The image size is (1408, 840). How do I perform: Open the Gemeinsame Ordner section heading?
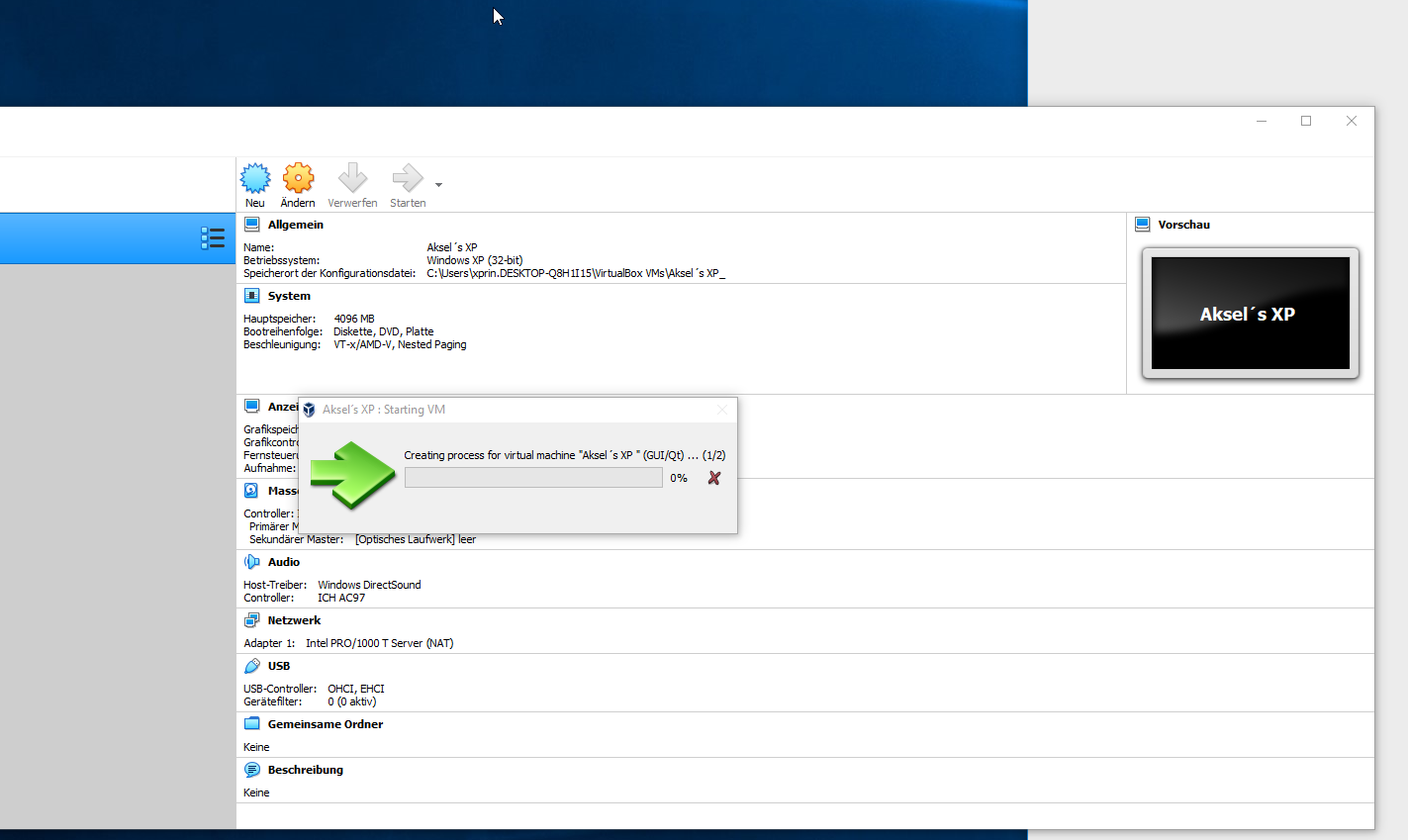326,724
